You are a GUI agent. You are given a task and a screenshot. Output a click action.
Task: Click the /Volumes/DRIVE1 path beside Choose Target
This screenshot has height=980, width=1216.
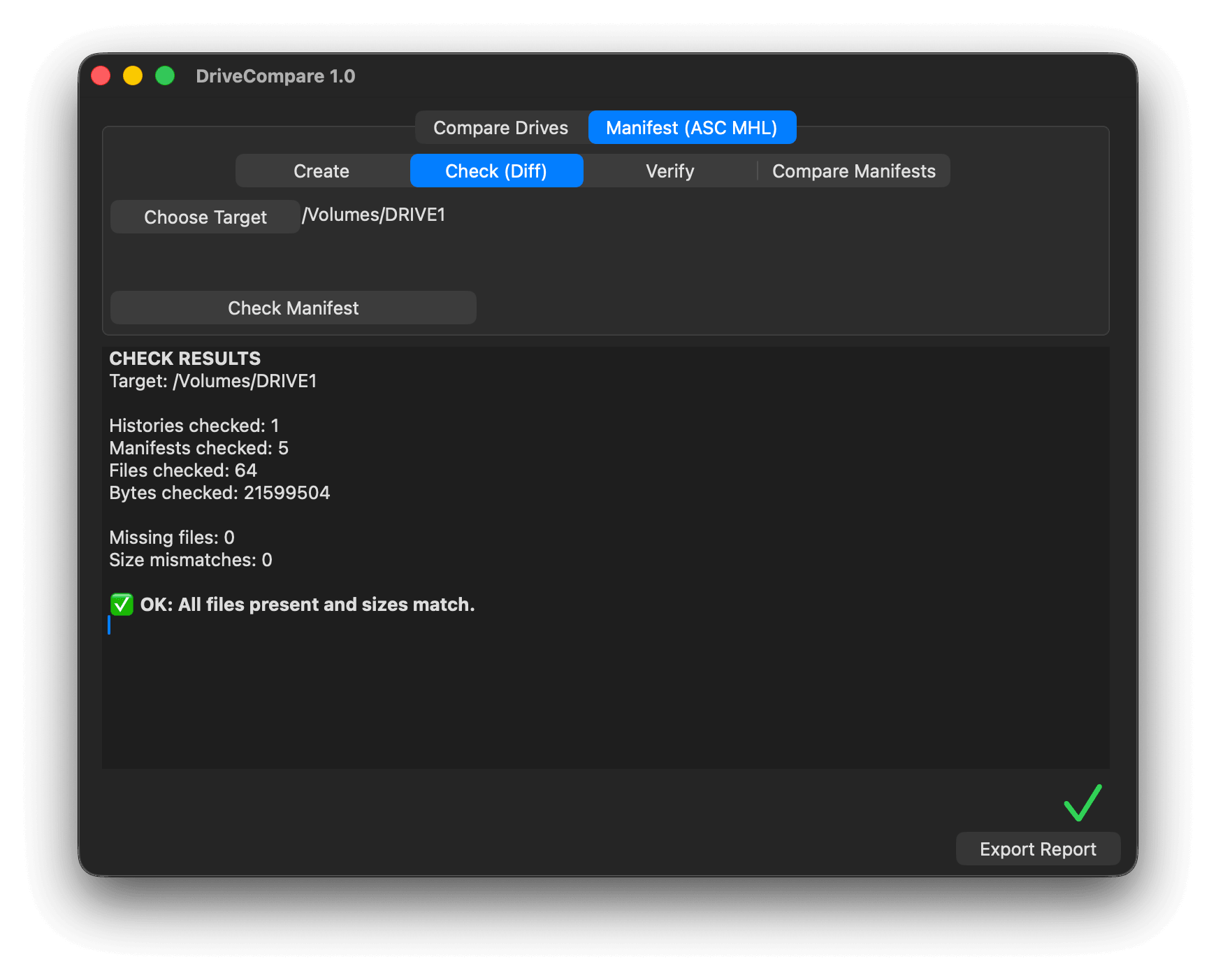click(374, 215)
